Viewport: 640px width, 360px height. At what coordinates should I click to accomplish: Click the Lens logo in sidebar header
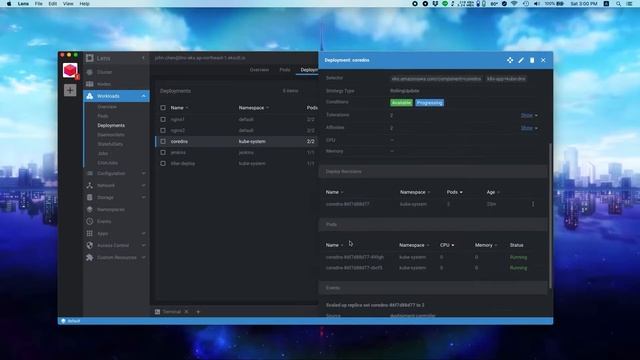(90, 58)
